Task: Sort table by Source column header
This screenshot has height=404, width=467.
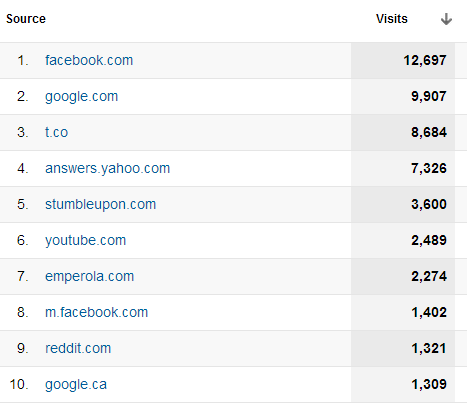Action: click(x=26, y=19)
